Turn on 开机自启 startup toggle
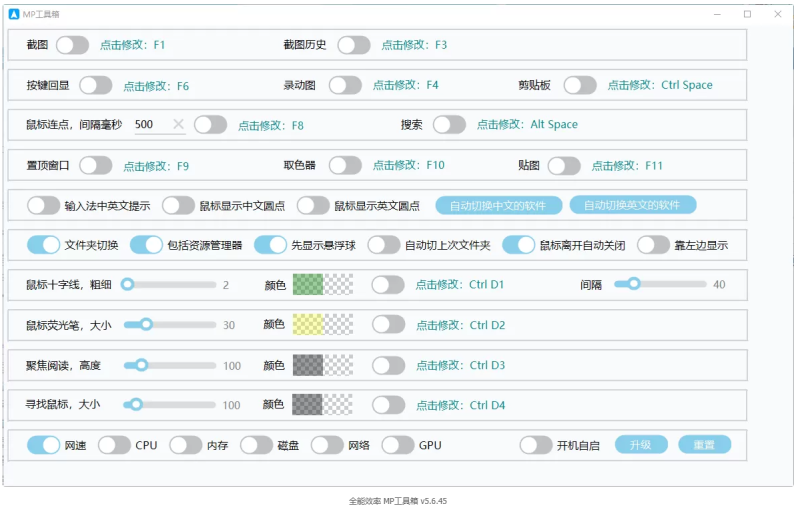The height and width of the screenshot is (506, 800). [536, 445]
